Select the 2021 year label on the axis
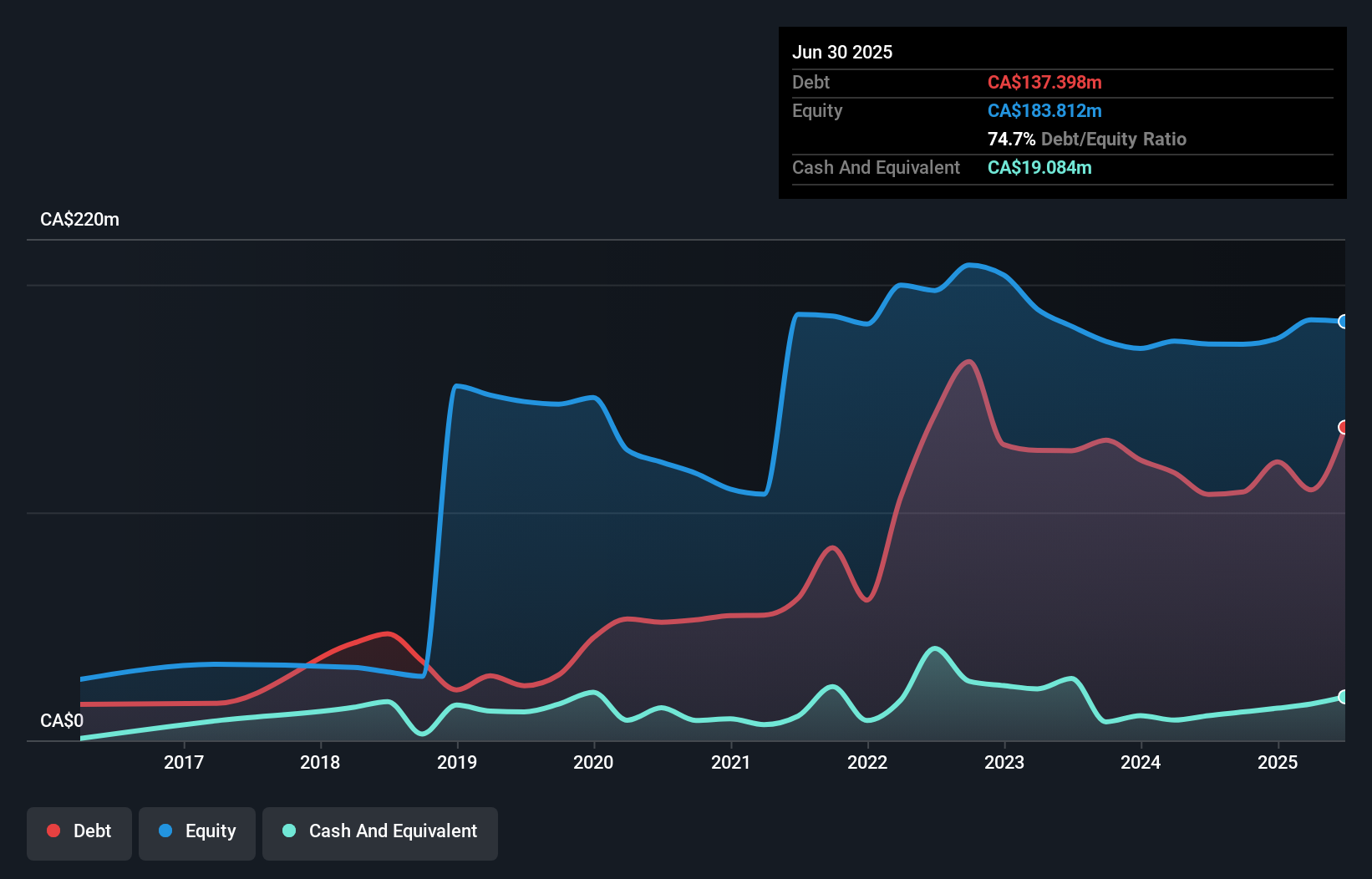This screenshot has height=879, width=1372. coord(731,762)
